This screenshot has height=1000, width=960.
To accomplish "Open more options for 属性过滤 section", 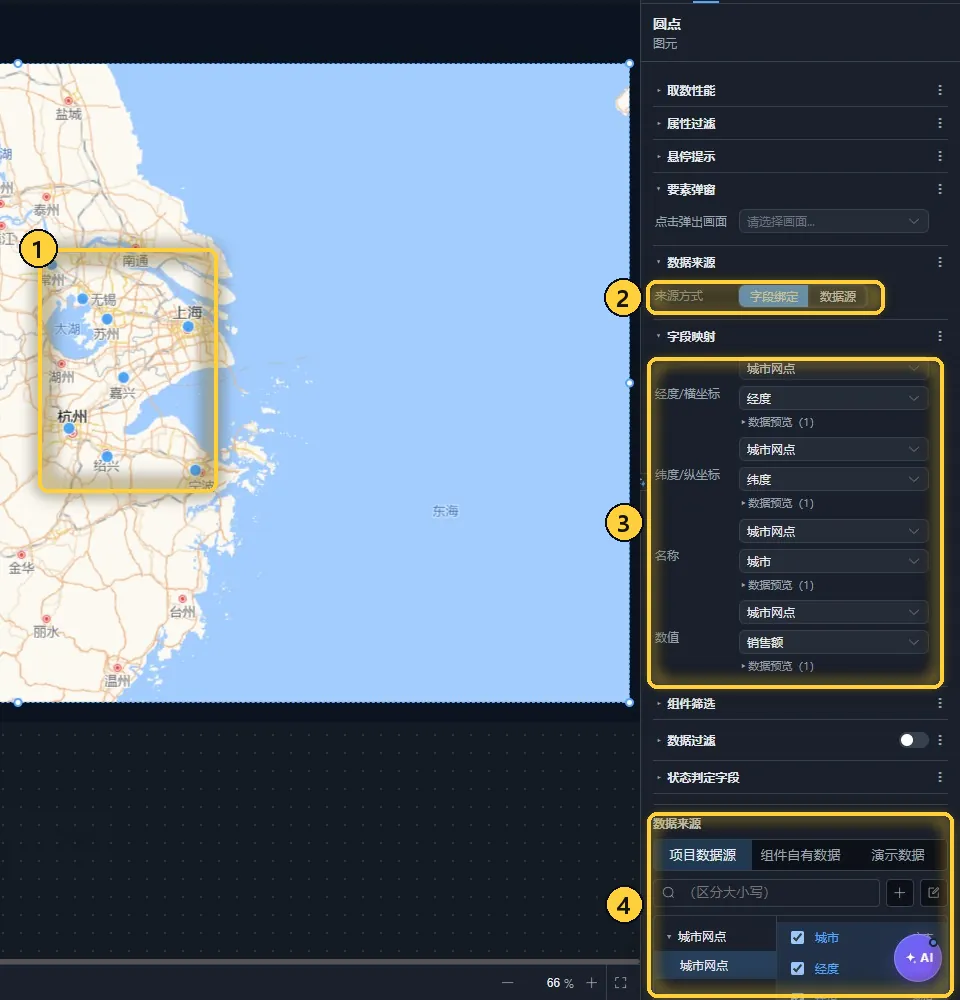I will (x=940, y=123).
